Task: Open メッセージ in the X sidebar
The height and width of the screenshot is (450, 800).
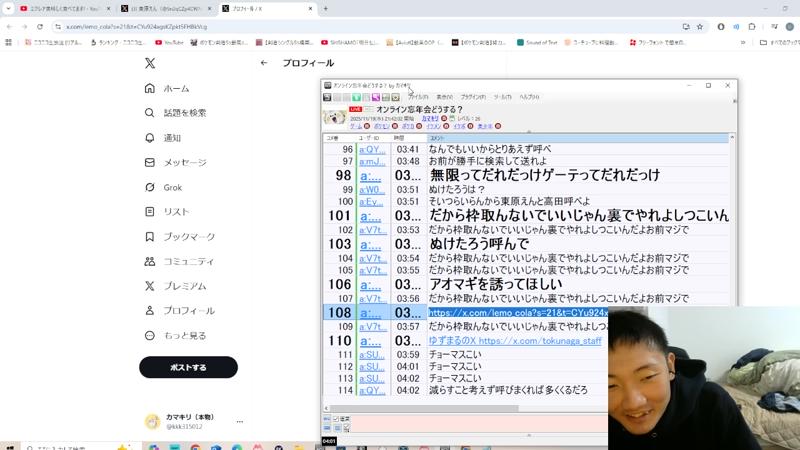Action: [176, 162]
